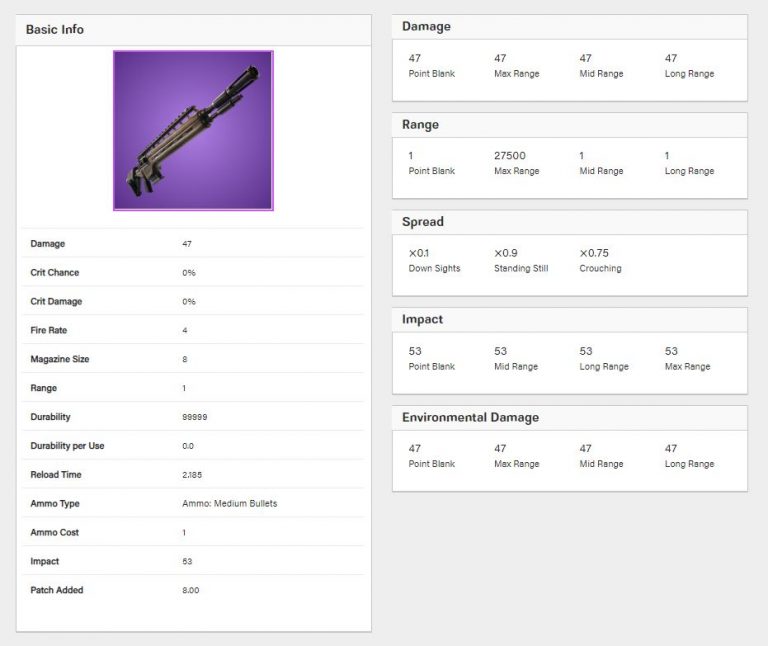Click Long Range label in Damage panel
The image size is (768, 646).
[x=689, y=73]
